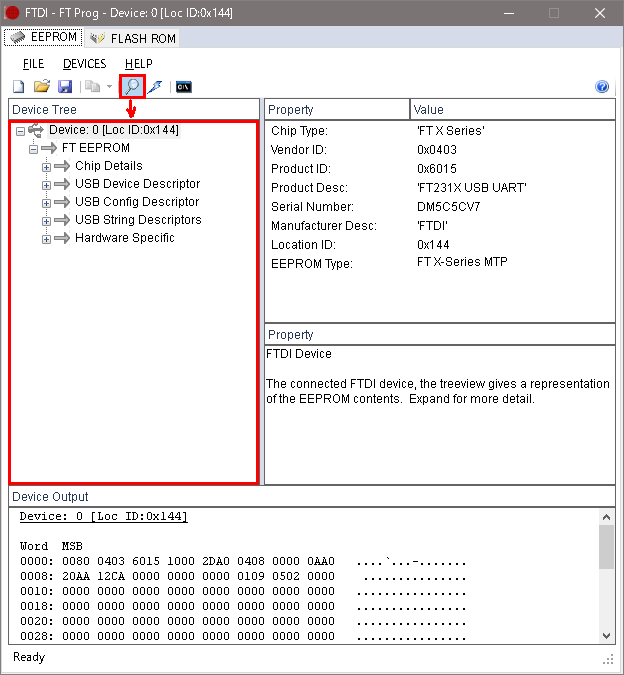Viewport: 624px width, 675px height.
Task: Click the Ready status bar text
Action: pyautogui.click(x=29, y=657)
